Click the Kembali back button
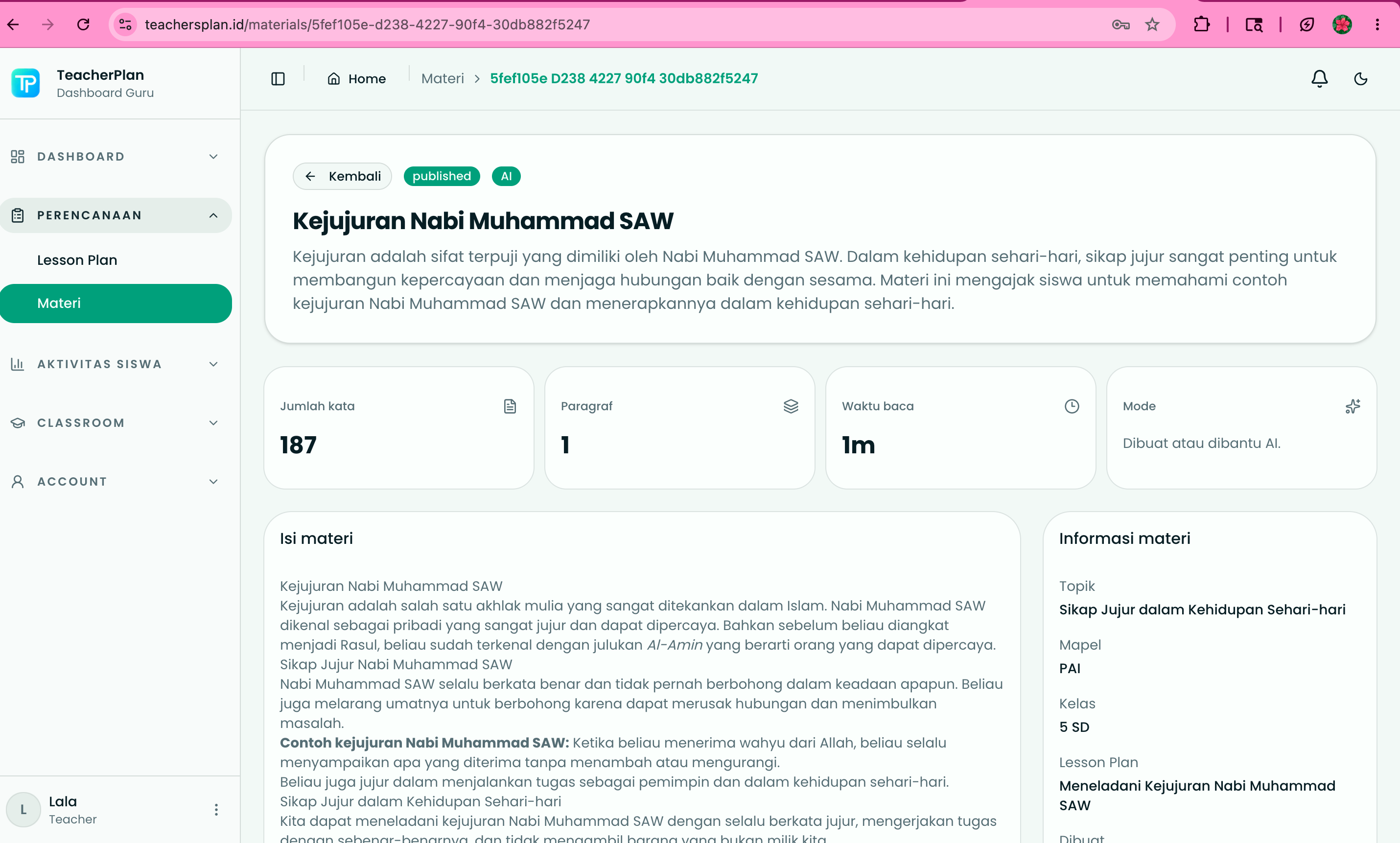 342,176
